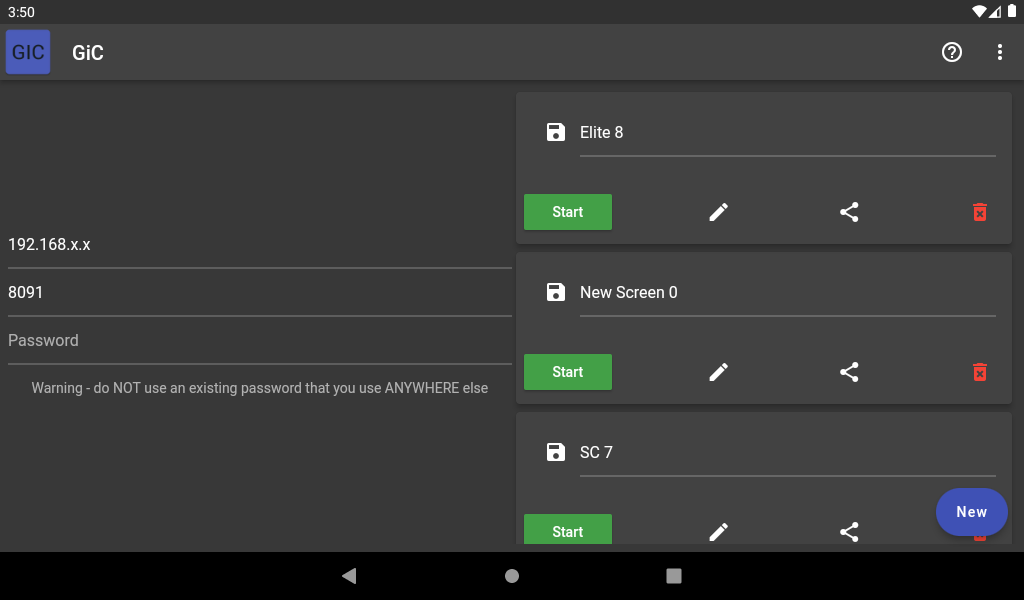Share the Elite 8 screen

coord(849,212)
